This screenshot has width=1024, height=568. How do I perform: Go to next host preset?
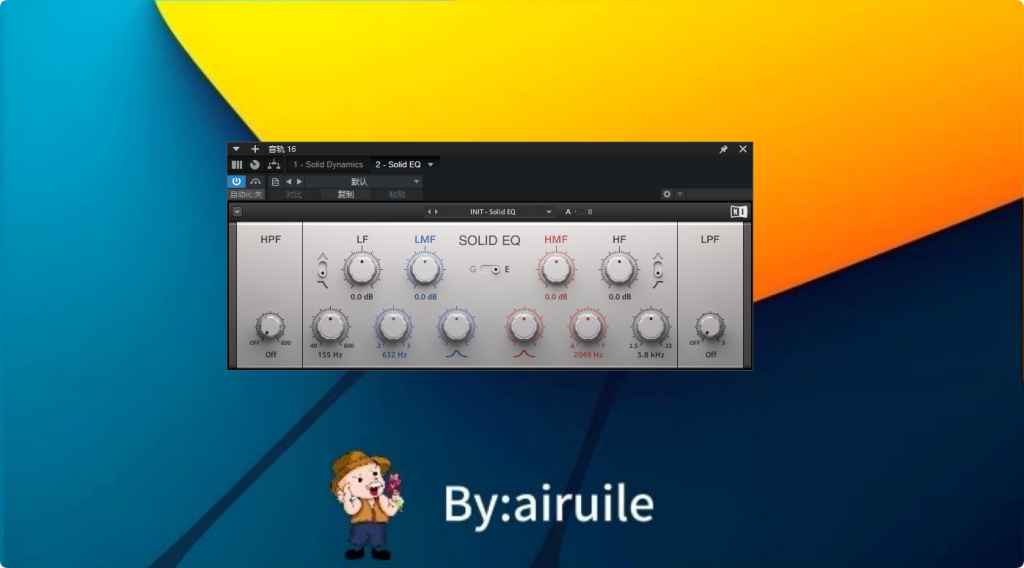[300, 181]
